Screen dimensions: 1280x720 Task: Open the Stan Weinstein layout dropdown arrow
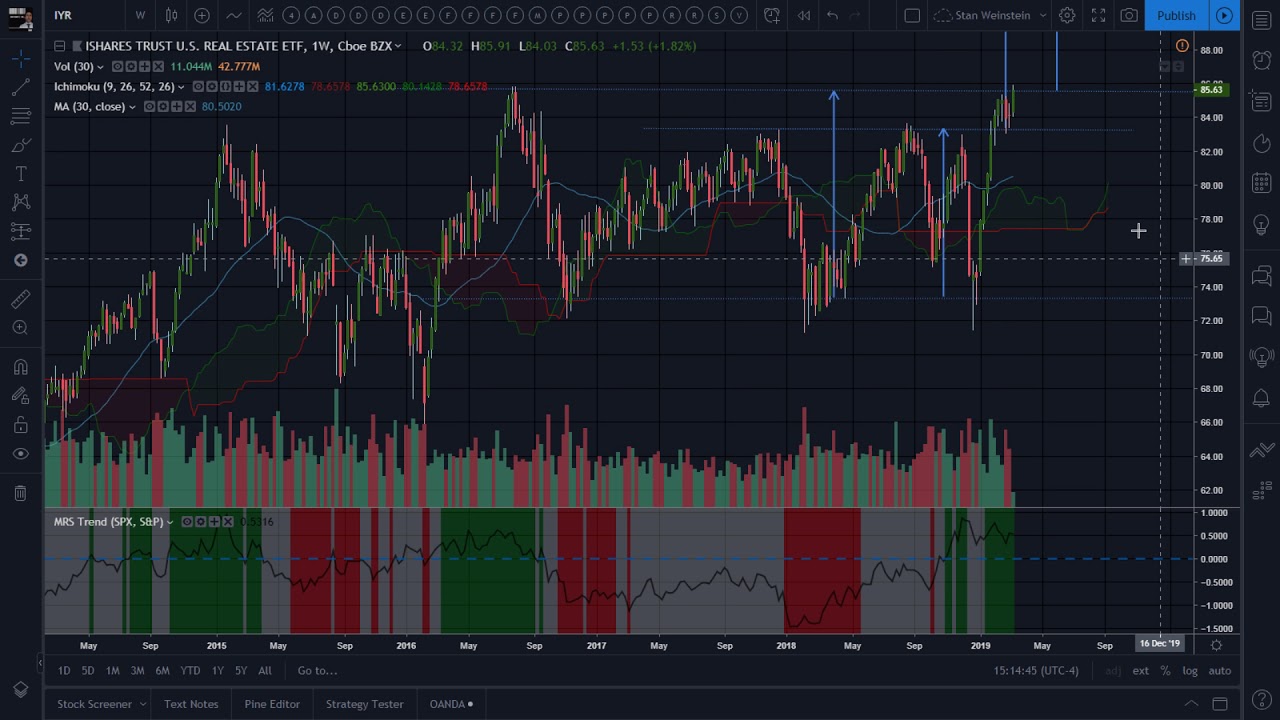[1042, 15]
